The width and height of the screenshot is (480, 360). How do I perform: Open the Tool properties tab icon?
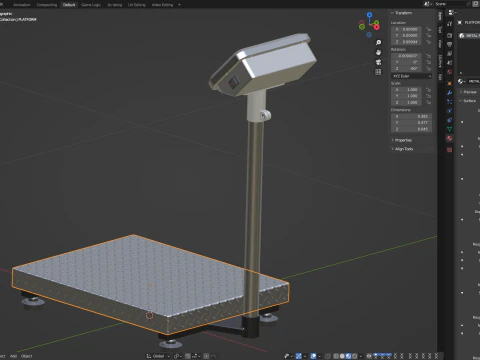449,24
